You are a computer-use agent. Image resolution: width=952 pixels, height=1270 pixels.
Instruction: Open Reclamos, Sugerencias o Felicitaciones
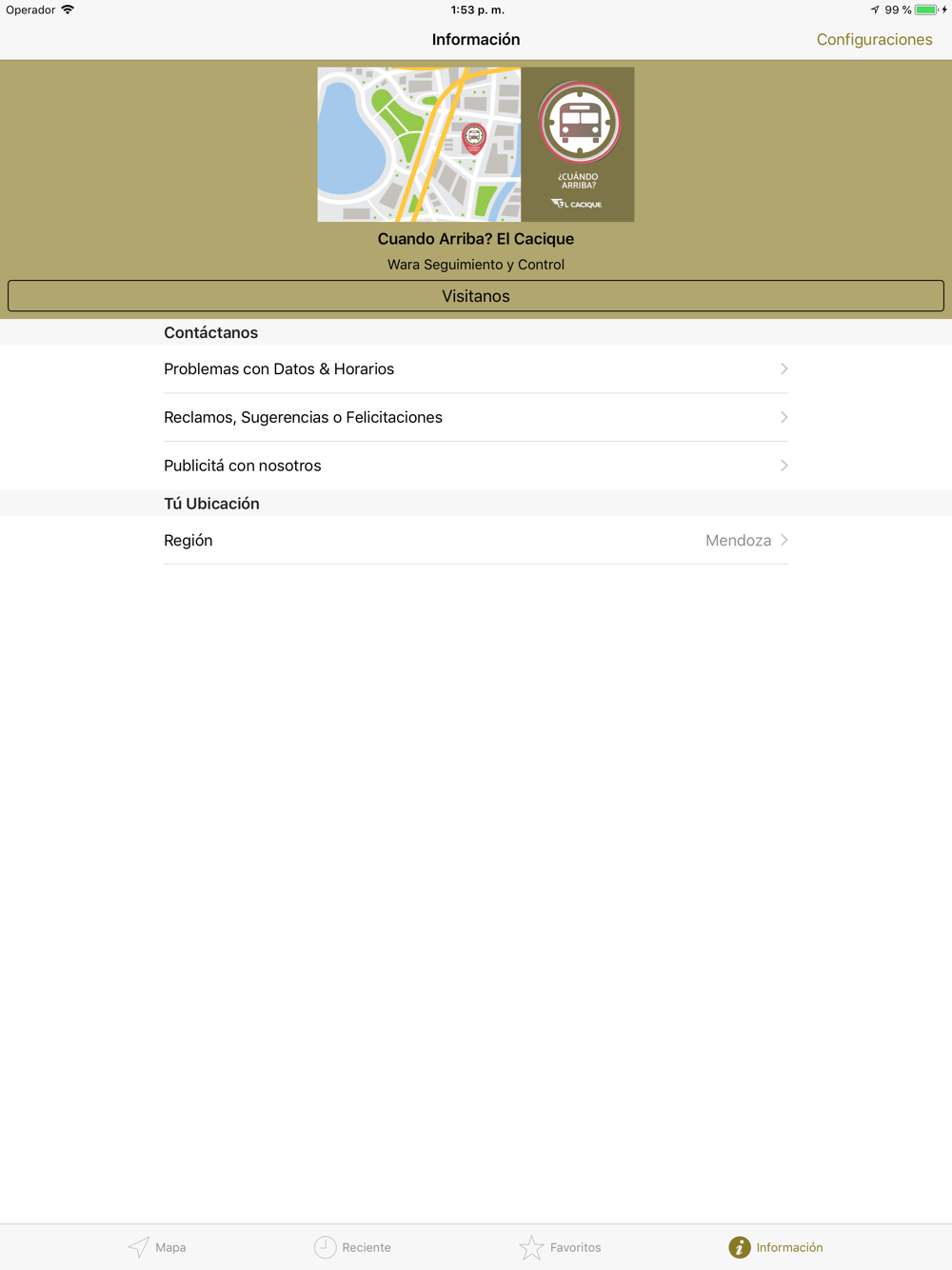coord(476,417)
